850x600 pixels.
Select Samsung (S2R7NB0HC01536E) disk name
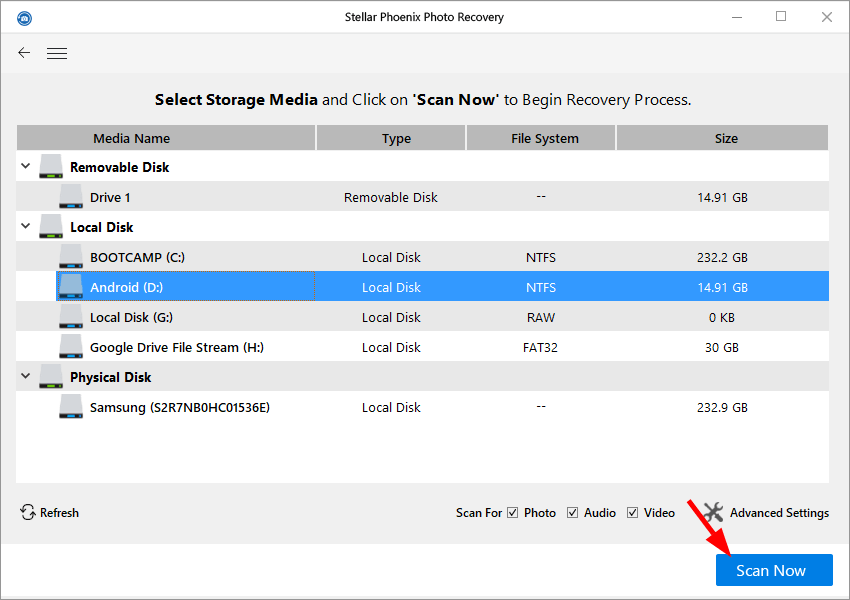click(180, 408)
